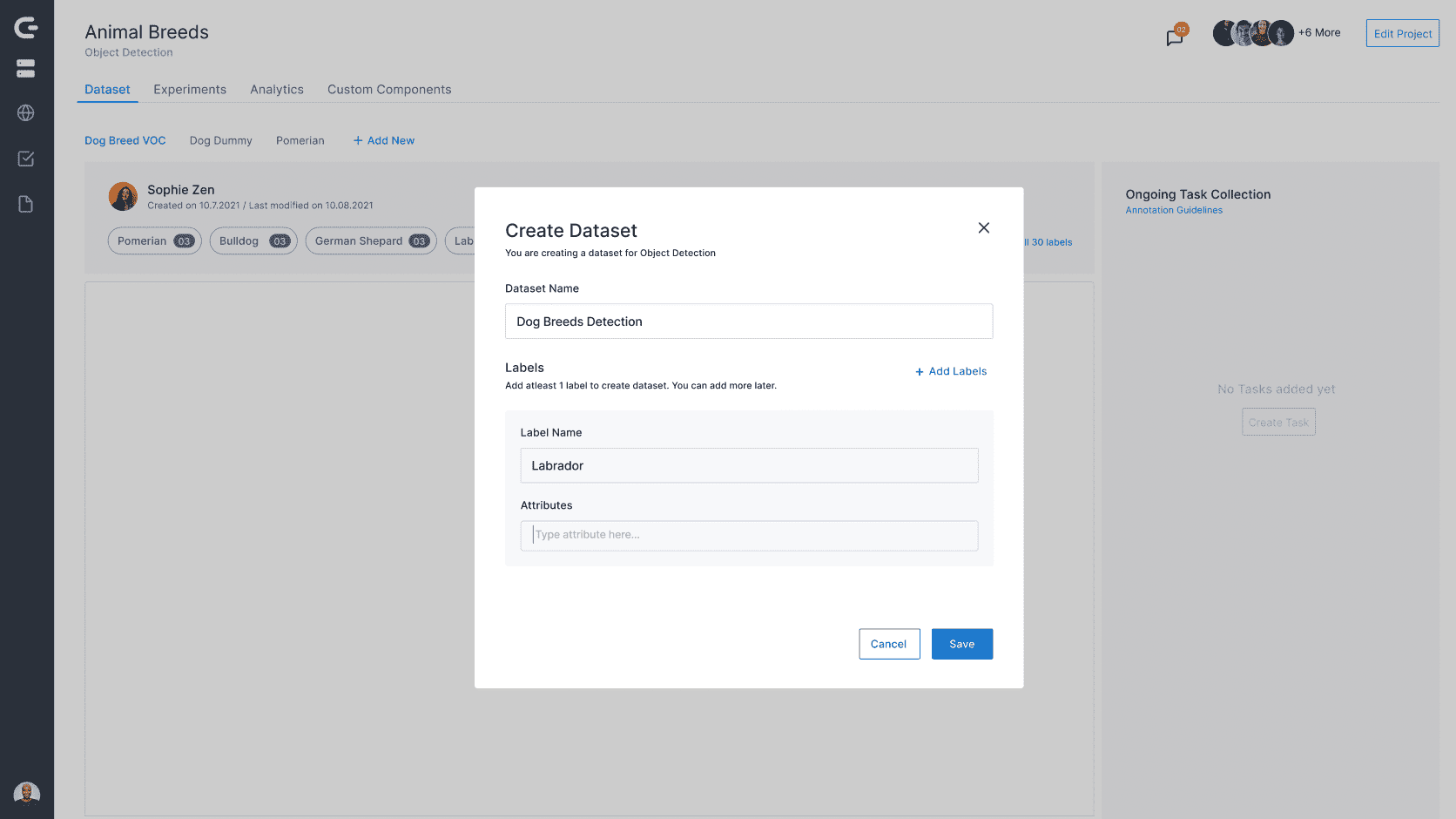This screenshot has width=1456, height=819.
Task: Click Add Labels plus link
Action: click(x=950, y=371)
